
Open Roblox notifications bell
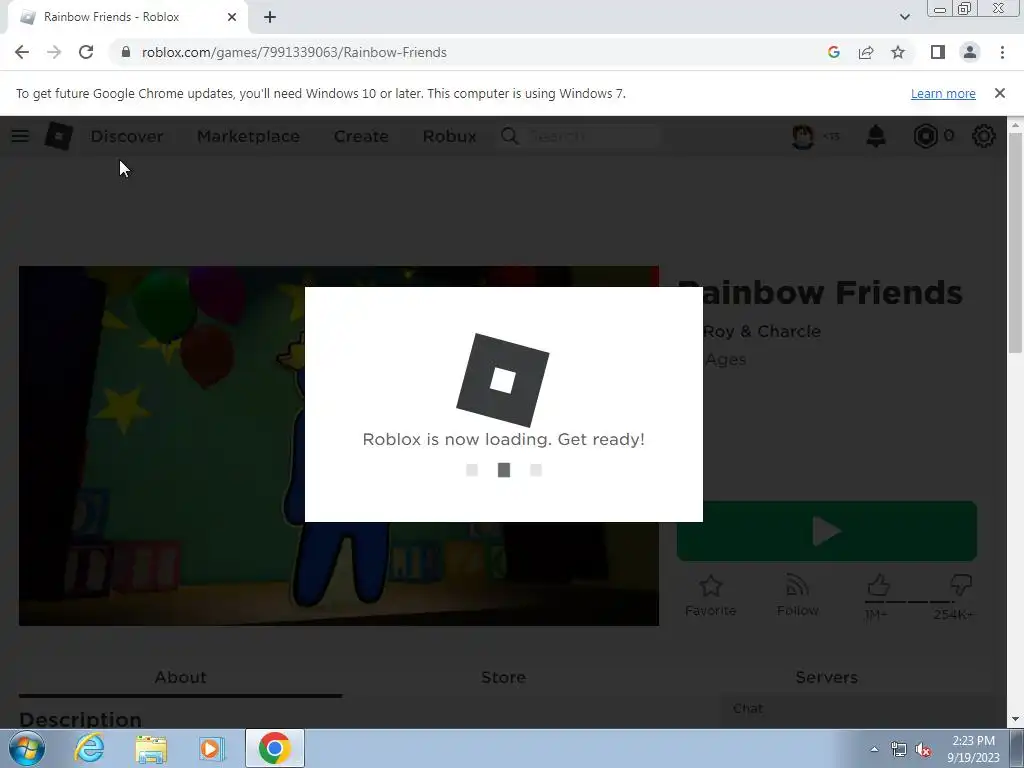coord(876,136)
